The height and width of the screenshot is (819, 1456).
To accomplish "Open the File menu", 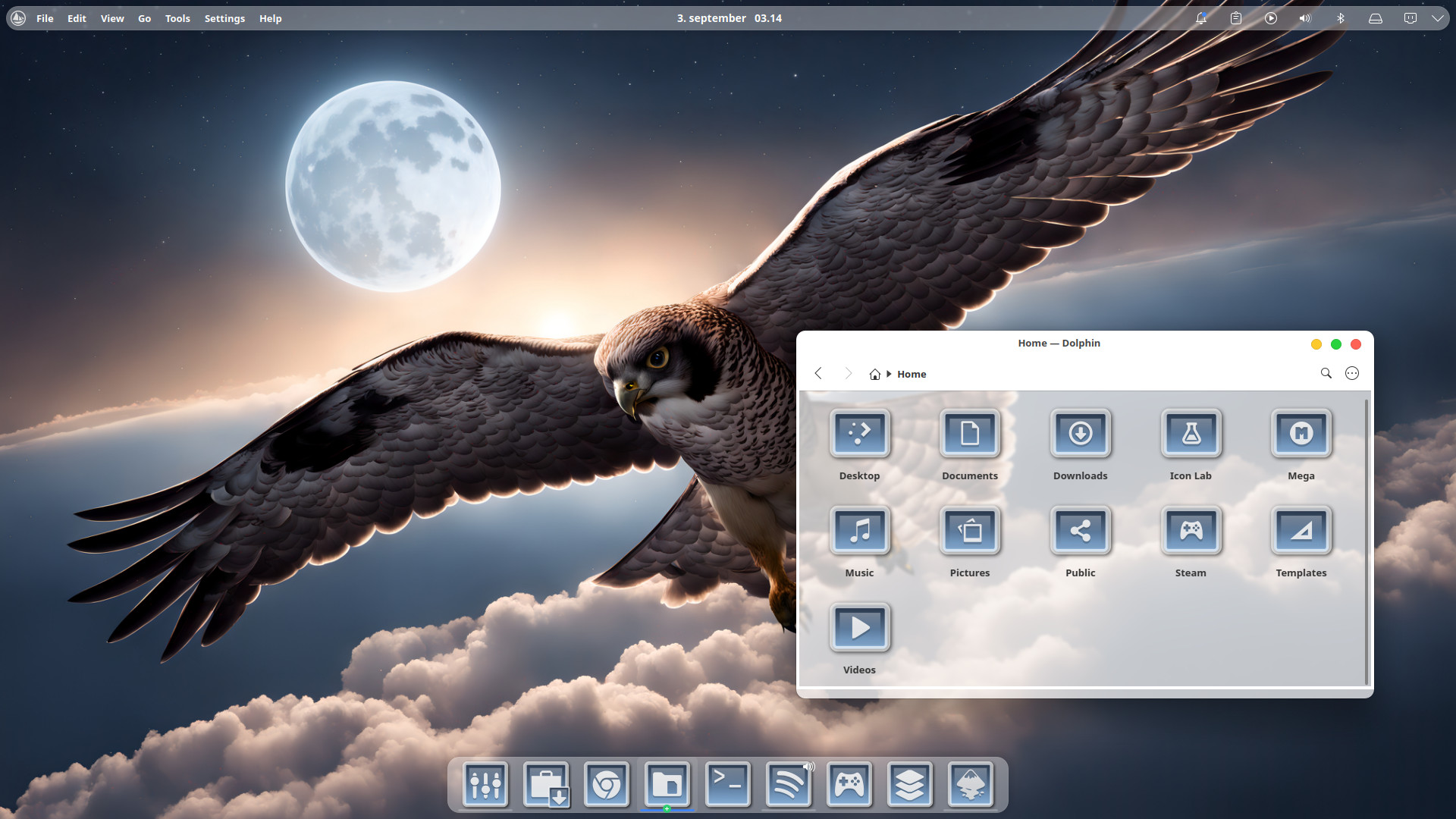I will [x=45, y=18].
